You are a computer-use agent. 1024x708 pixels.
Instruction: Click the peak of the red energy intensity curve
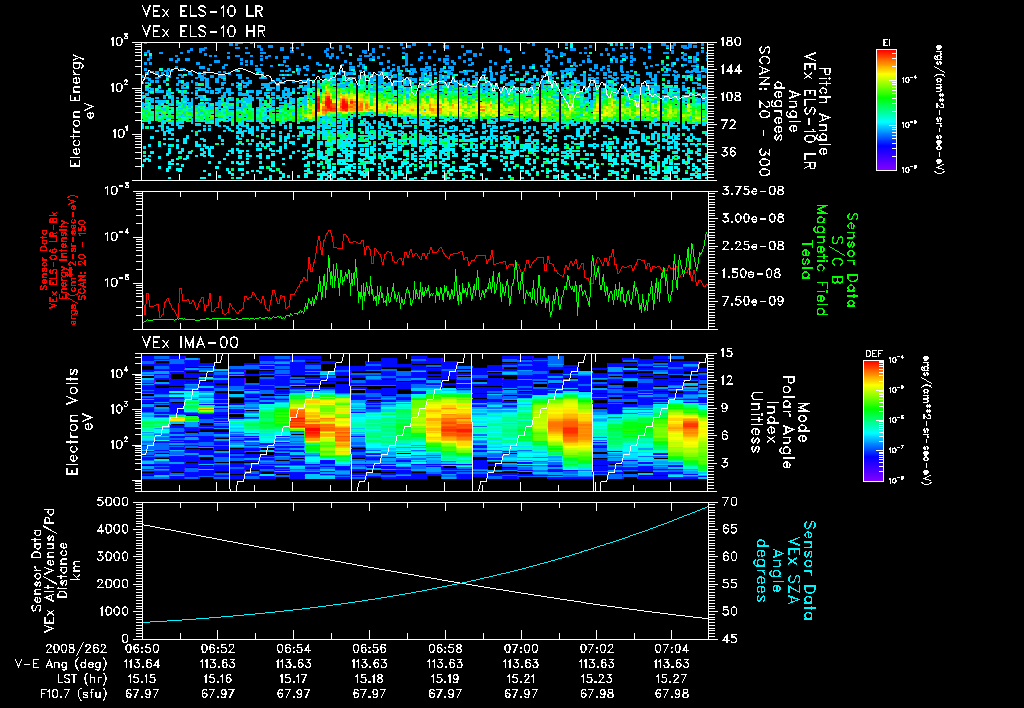pos(330,231)
